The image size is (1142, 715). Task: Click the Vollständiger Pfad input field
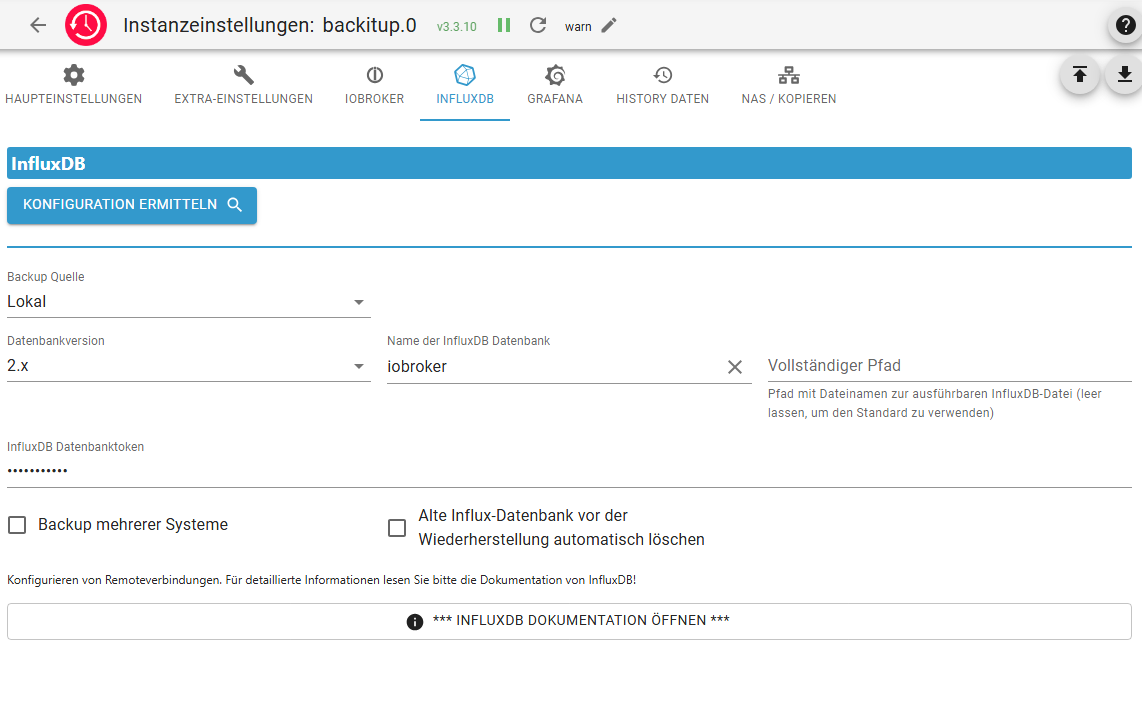tap(949, 366)
